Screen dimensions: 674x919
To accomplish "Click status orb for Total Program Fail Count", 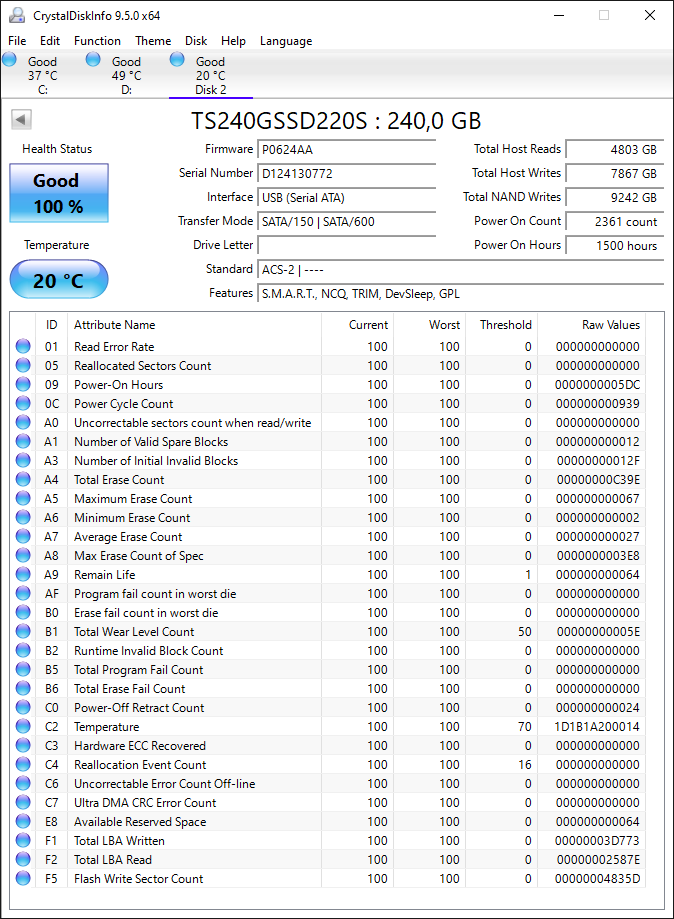I will click(23, 669).
